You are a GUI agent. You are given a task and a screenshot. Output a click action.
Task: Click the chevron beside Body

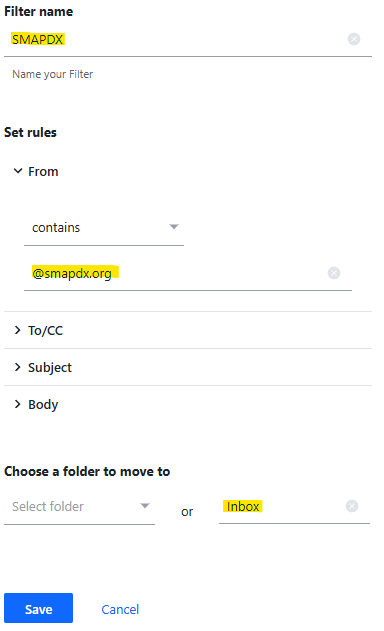click(x=17, y=404)
